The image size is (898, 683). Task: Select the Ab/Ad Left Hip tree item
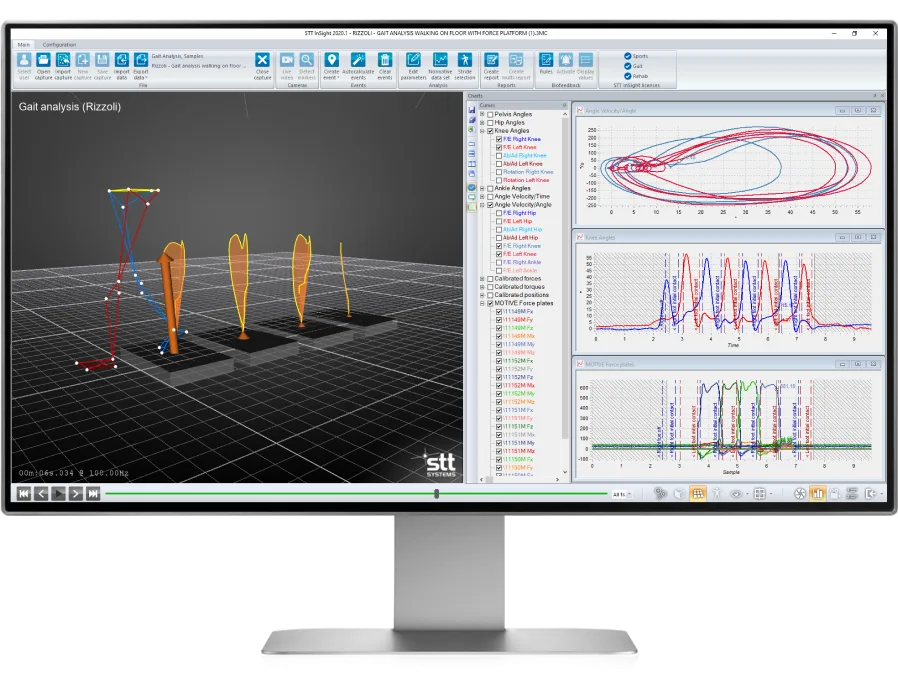point(521,238)
